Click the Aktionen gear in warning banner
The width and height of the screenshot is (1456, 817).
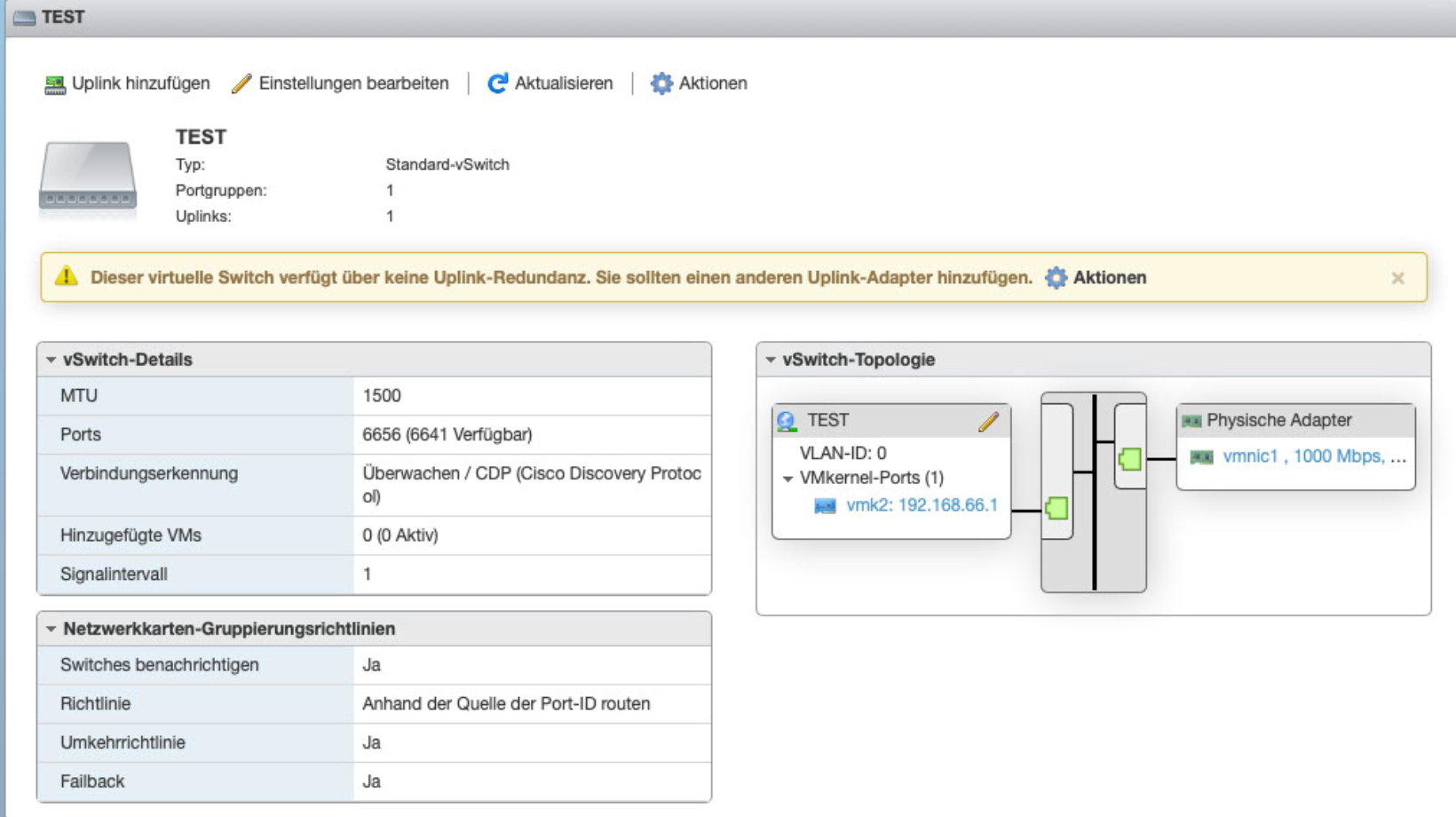[1056, 278]
